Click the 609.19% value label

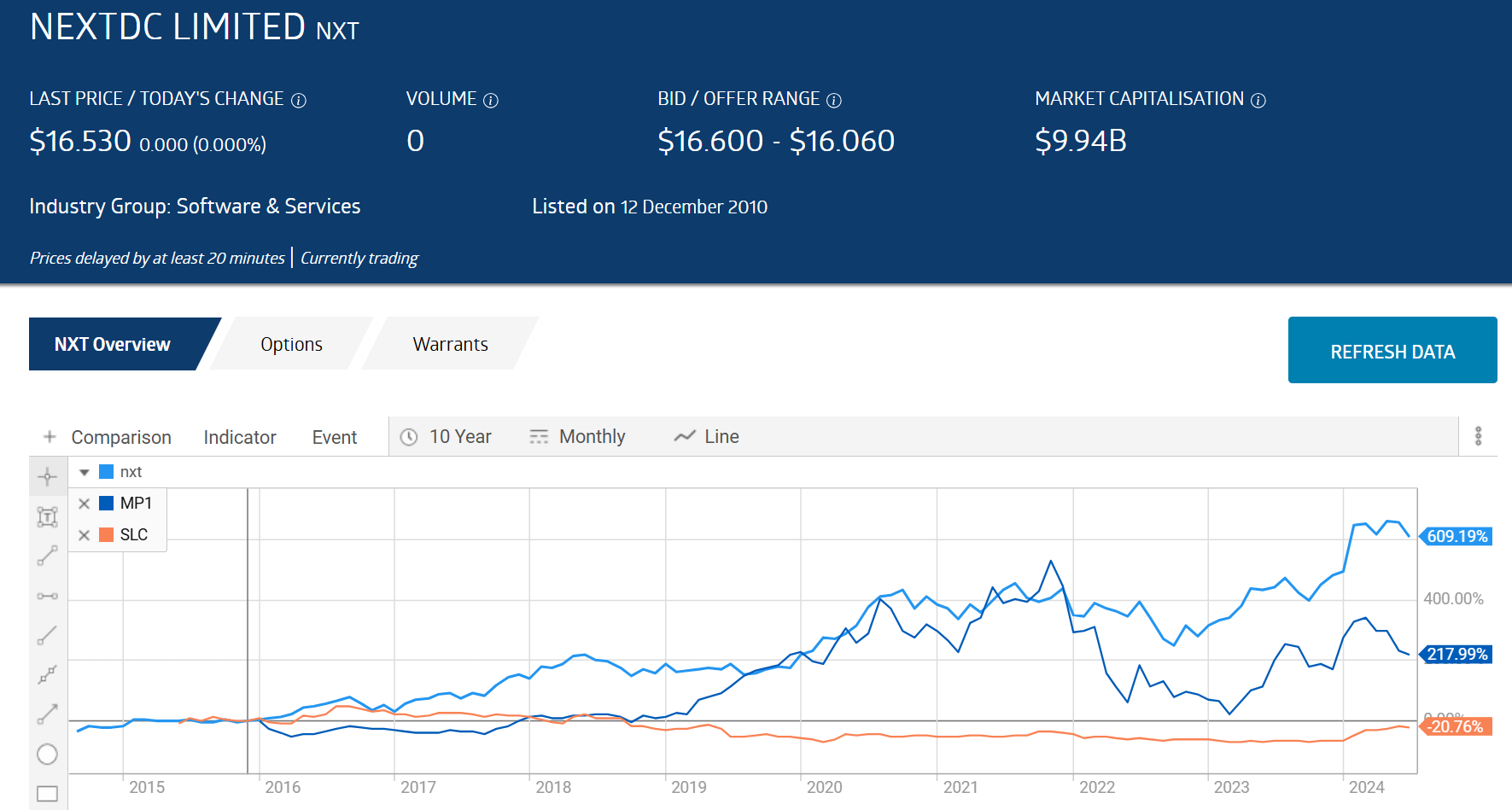[1457, 537]
